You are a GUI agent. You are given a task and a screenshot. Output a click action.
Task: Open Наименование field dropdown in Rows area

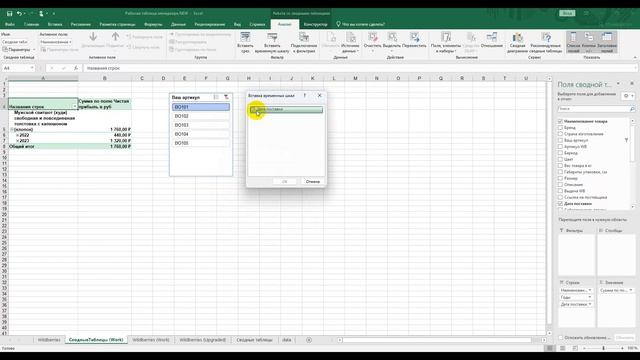pos(590,290)
